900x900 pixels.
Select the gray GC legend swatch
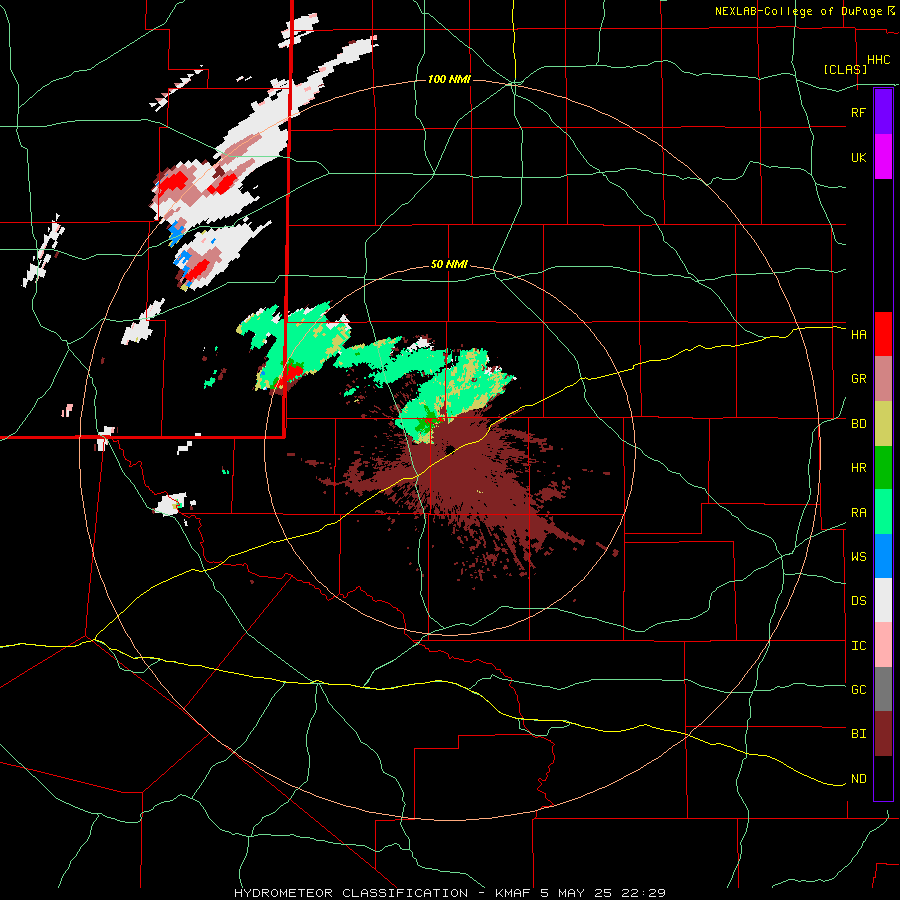tap(883, 689)
